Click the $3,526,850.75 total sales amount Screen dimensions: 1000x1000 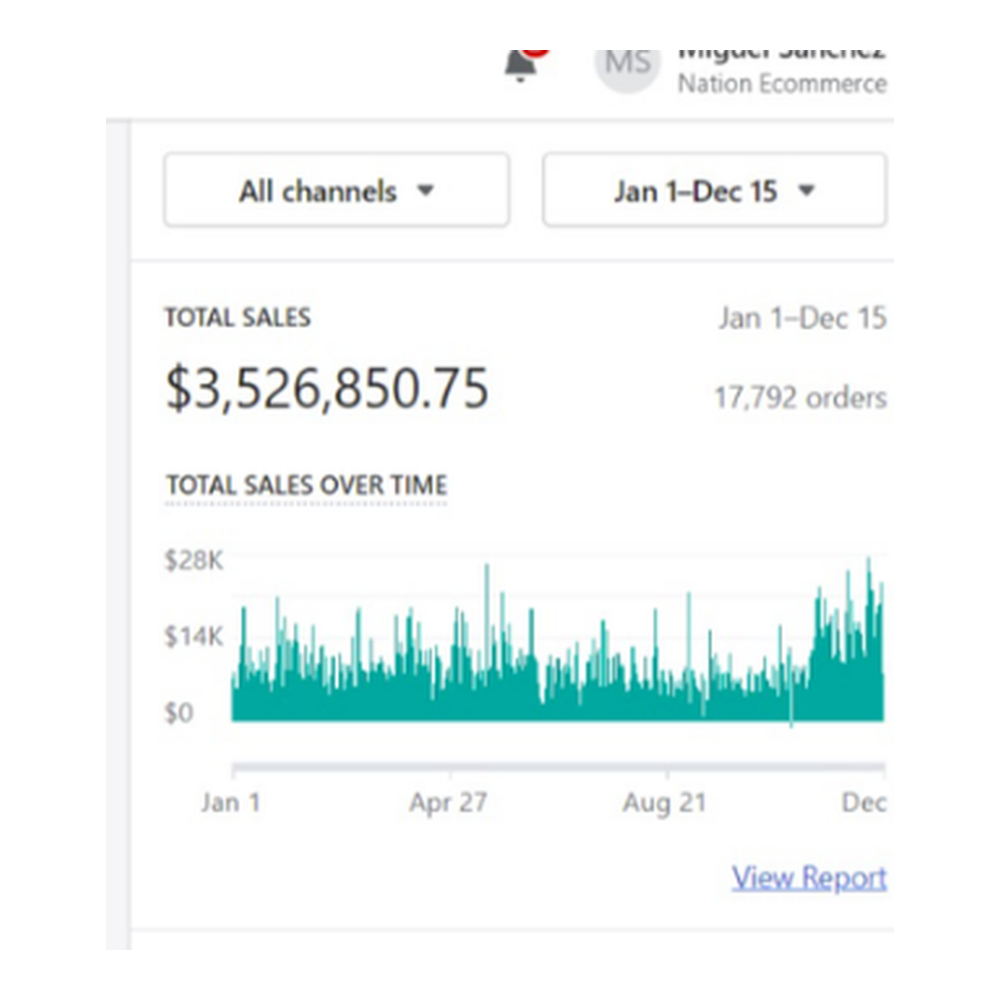(x=327, y=388)
